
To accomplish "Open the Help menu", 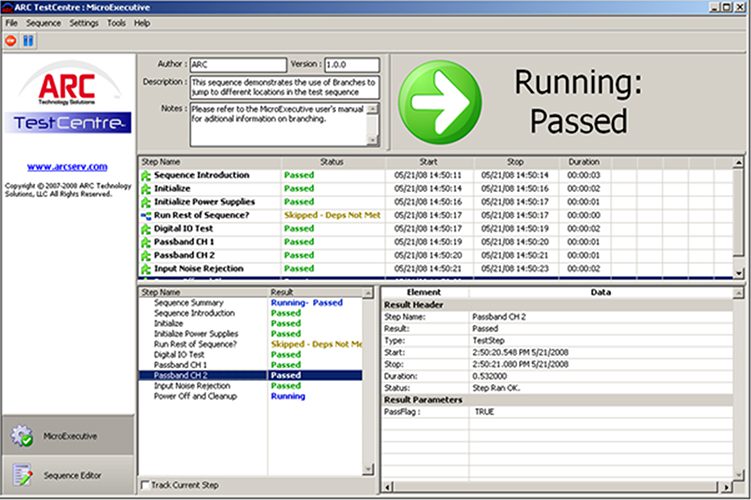I will 142,23.
